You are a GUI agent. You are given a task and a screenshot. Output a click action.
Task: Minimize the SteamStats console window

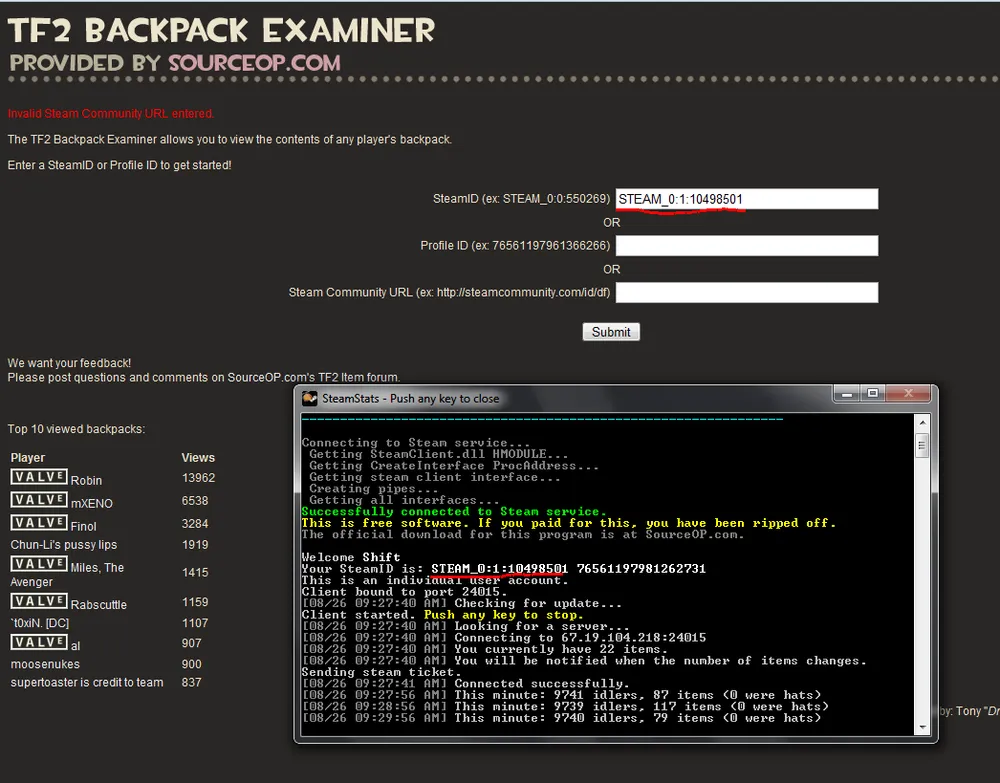tap(846, 394)
